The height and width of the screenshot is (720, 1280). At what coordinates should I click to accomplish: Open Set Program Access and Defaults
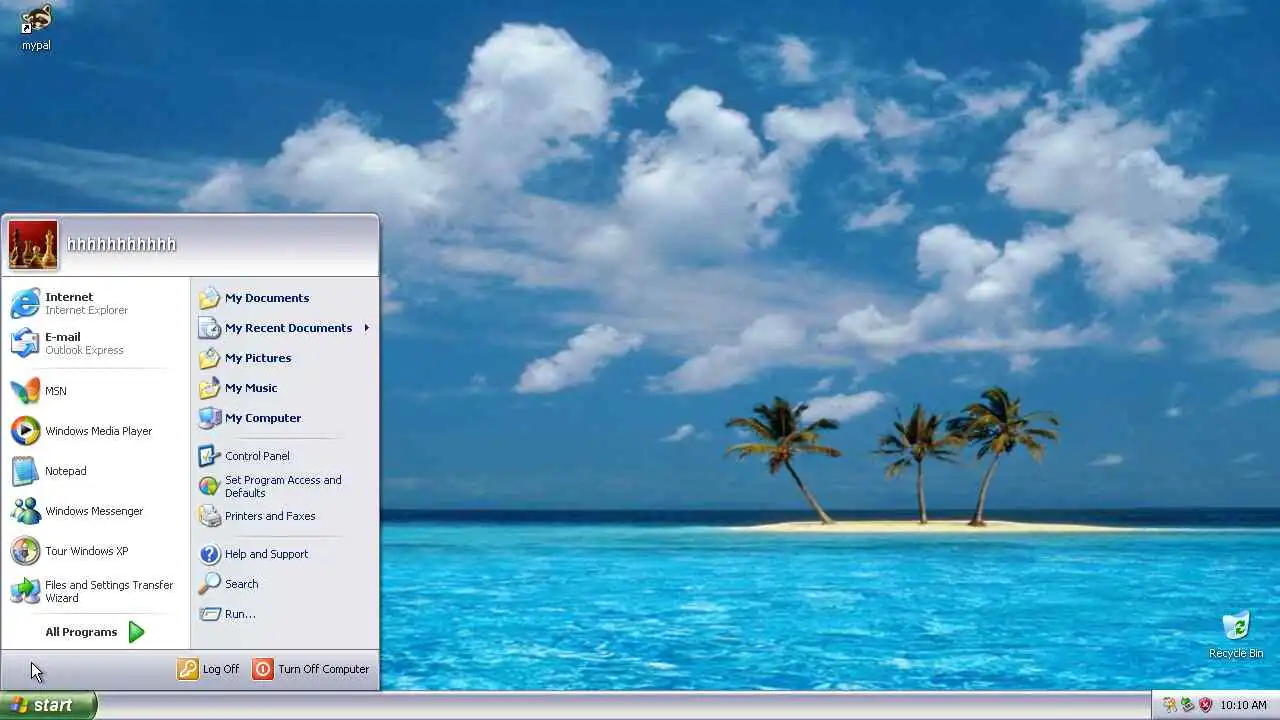click(x=284, y=486)
